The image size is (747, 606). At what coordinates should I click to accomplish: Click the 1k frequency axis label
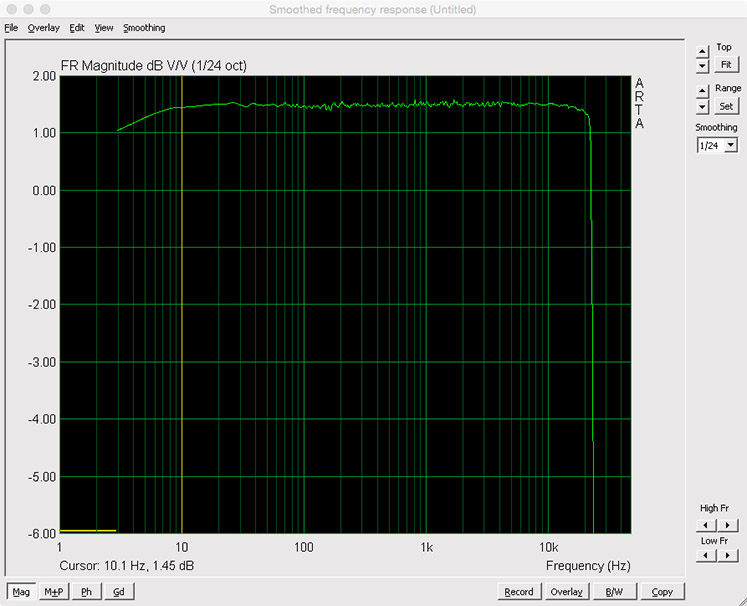[426, 547]
